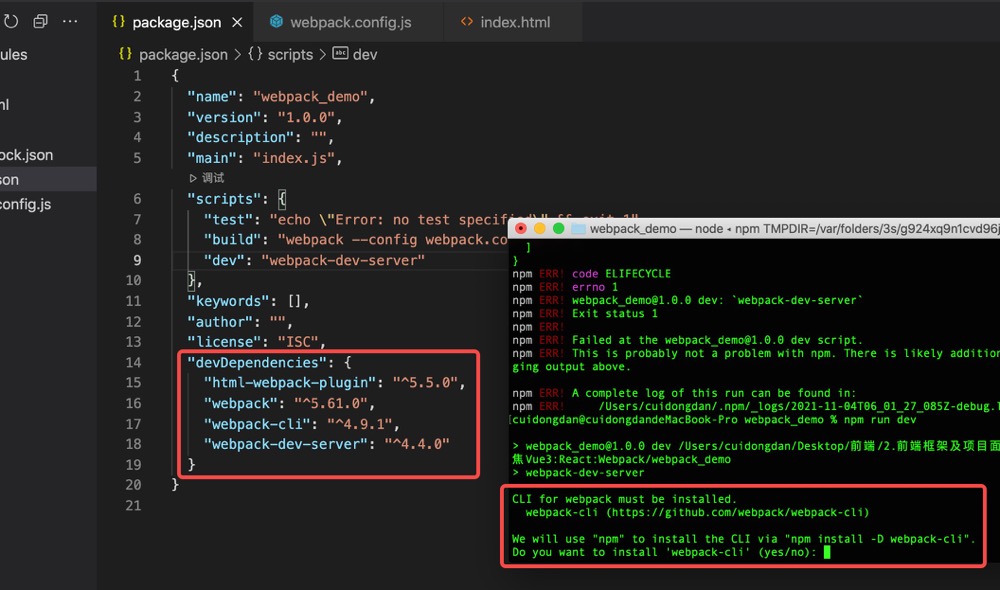Click line number 14 in the gutter

133,362
